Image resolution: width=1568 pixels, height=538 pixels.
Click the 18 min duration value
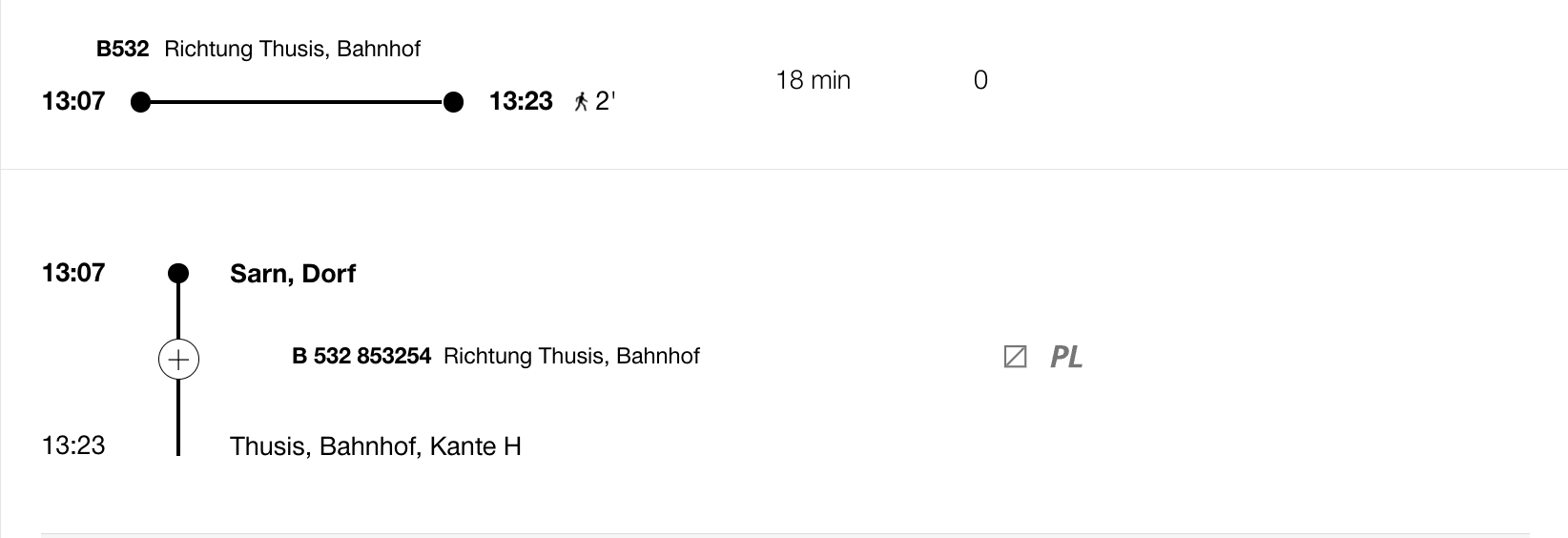pos(813,80)
